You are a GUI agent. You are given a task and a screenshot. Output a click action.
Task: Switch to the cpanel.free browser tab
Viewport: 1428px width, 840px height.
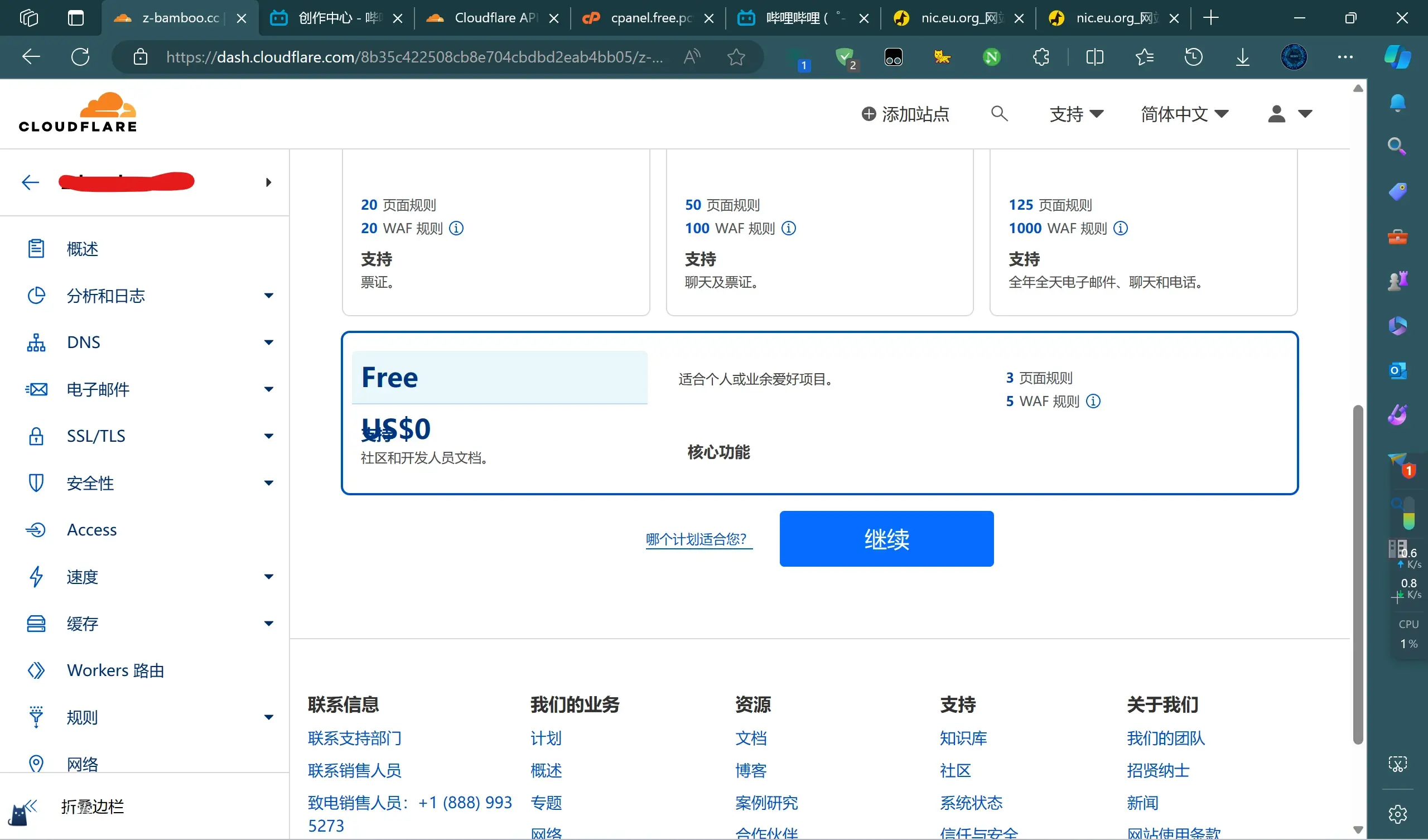(648, 18)
